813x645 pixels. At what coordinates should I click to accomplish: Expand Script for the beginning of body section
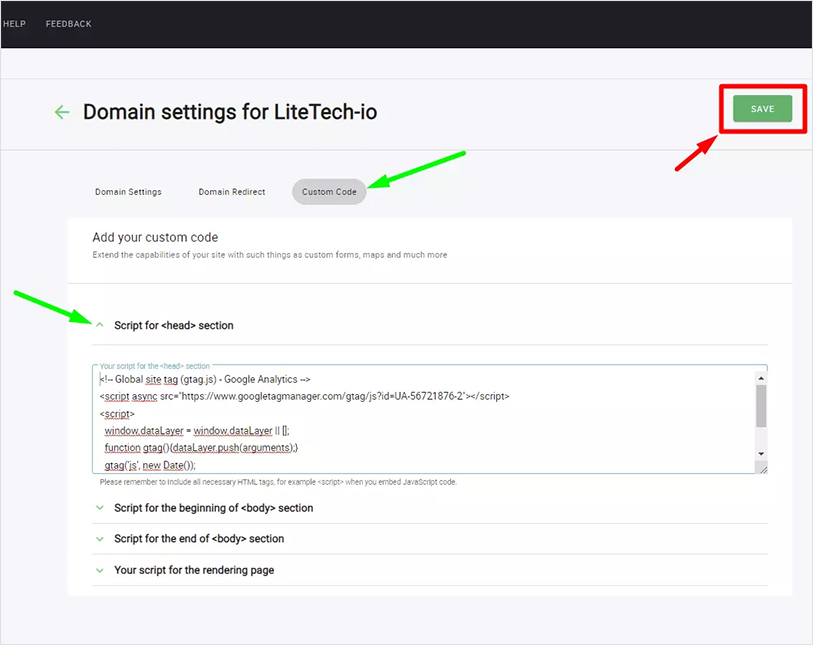pyautogui.click(x=214, y=508)
